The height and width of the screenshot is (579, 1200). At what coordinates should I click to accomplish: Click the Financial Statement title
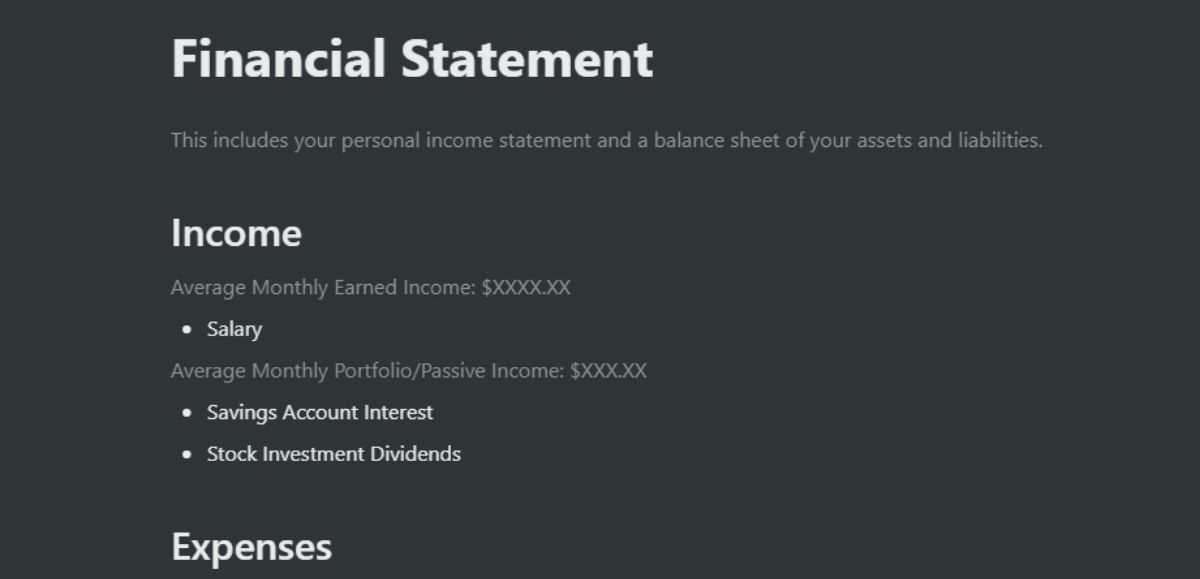tap(412, 59)
